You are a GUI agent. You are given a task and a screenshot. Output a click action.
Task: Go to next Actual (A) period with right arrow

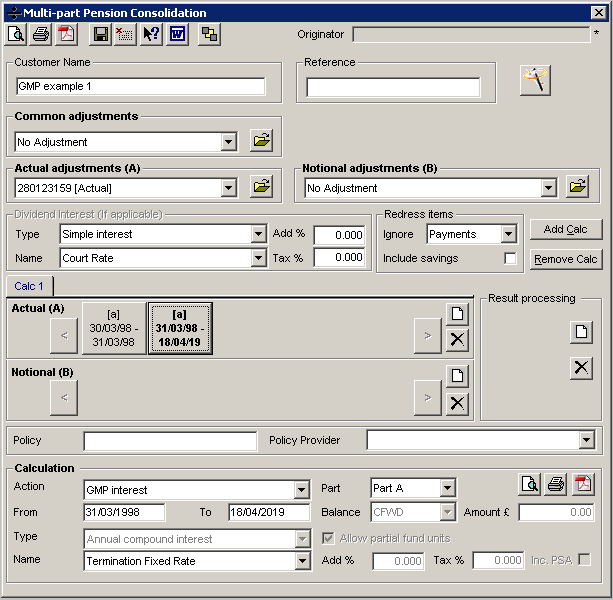coord(428,336)
